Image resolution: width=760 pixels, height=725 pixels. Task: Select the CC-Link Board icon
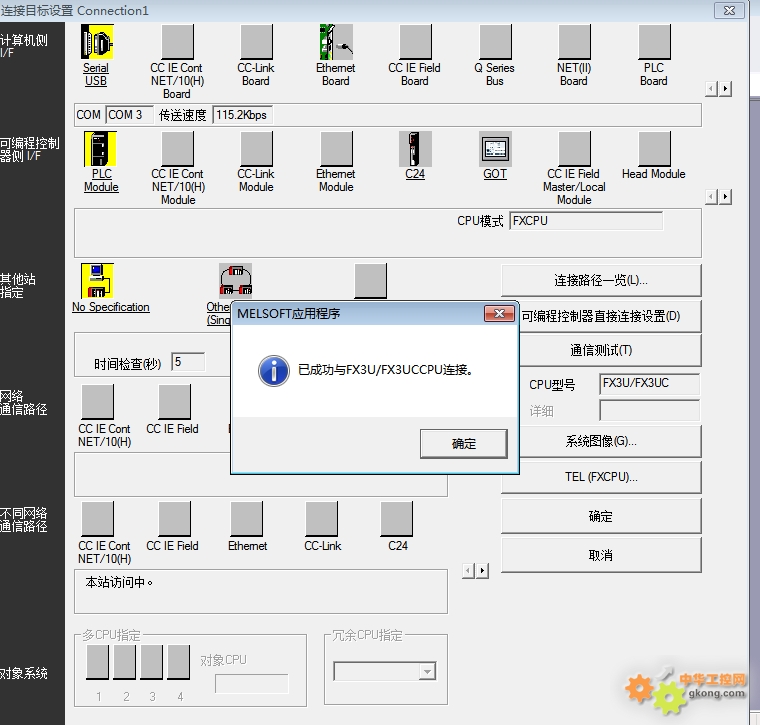[256, 42]
